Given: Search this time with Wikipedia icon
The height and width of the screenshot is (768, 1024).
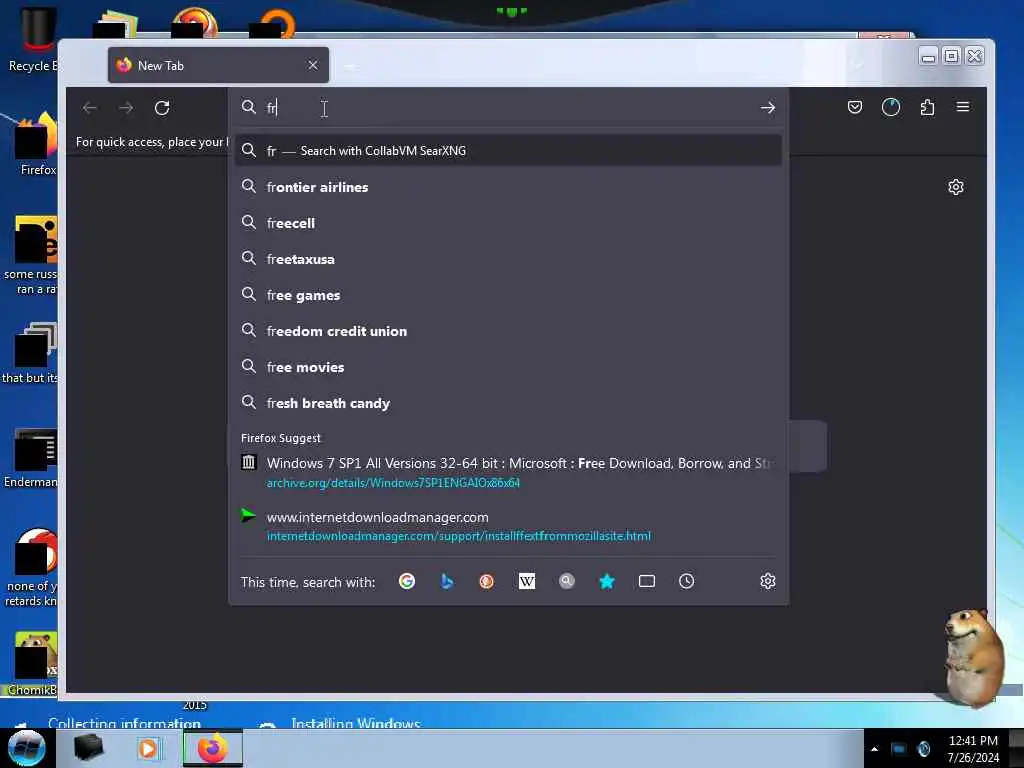Looking at the screenshot, I should (x=526, y=581).
